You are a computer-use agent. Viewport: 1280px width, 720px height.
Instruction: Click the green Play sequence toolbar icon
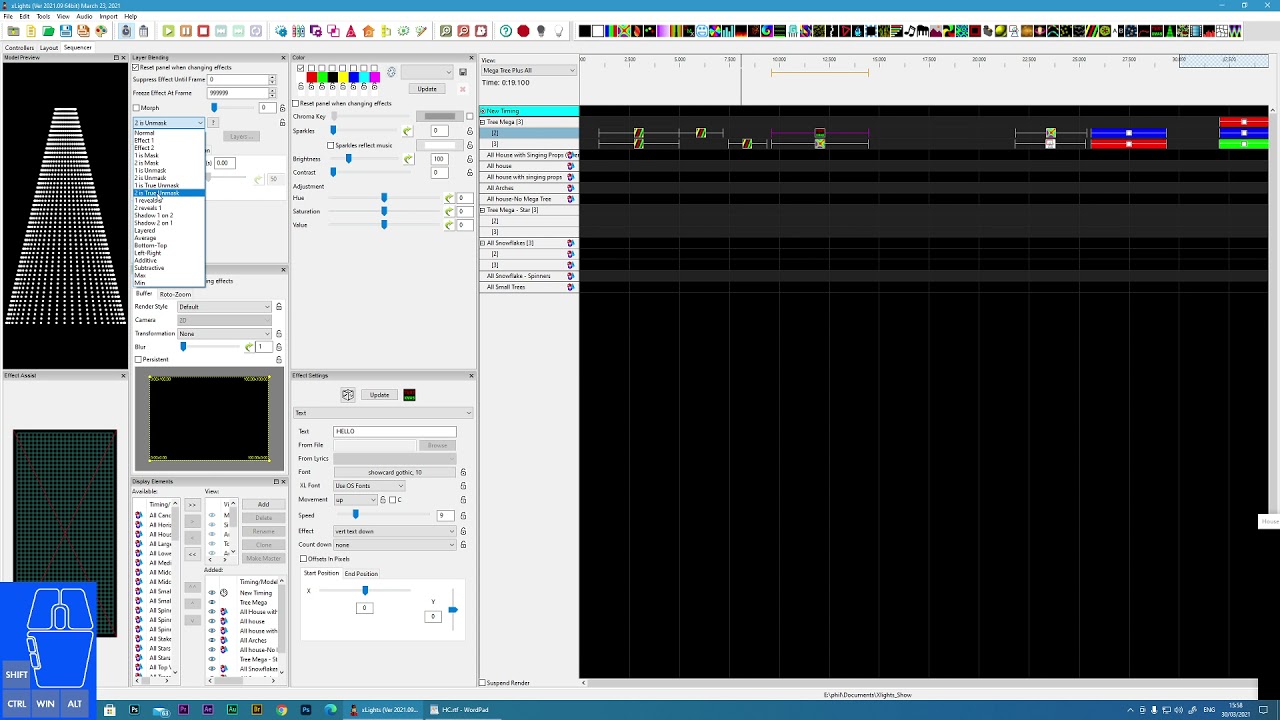coord(168,31)
